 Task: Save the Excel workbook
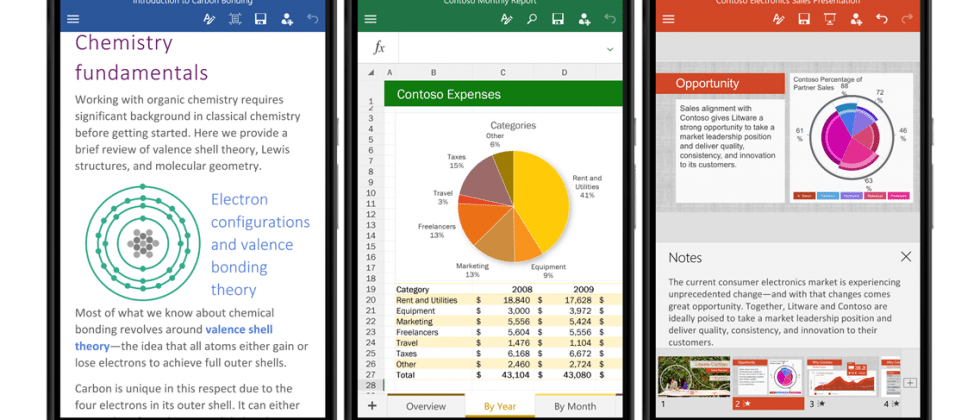(558, 19)
